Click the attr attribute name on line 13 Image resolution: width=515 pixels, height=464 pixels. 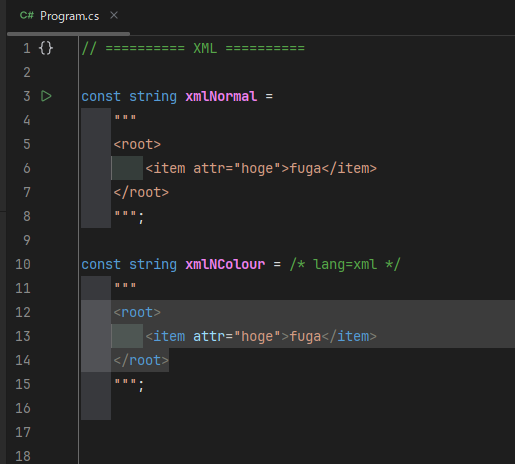pyautogui.click(x=209, y=336)
